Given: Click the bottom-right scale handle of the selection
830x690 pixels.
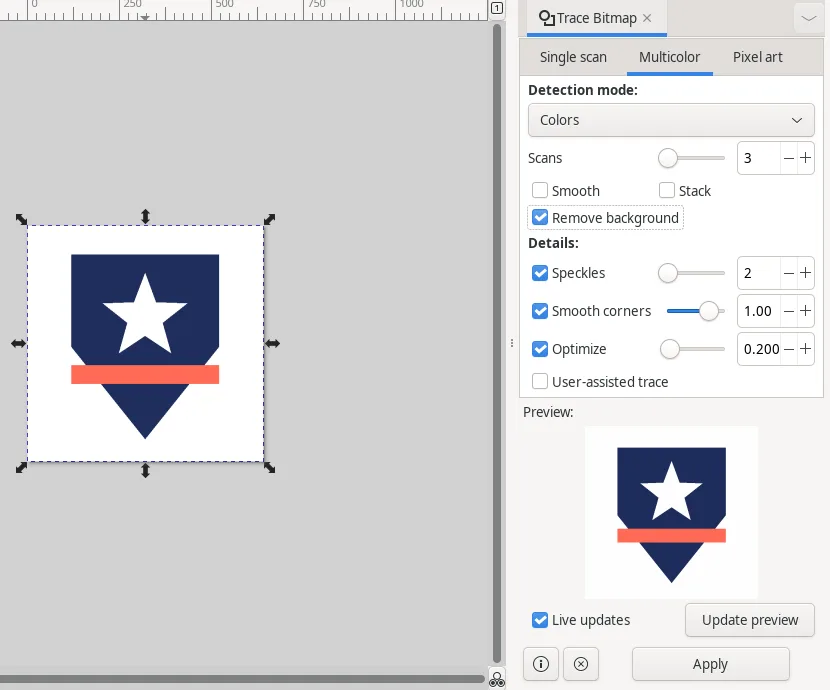Looking at the screenshot, I should pos(269,468).
